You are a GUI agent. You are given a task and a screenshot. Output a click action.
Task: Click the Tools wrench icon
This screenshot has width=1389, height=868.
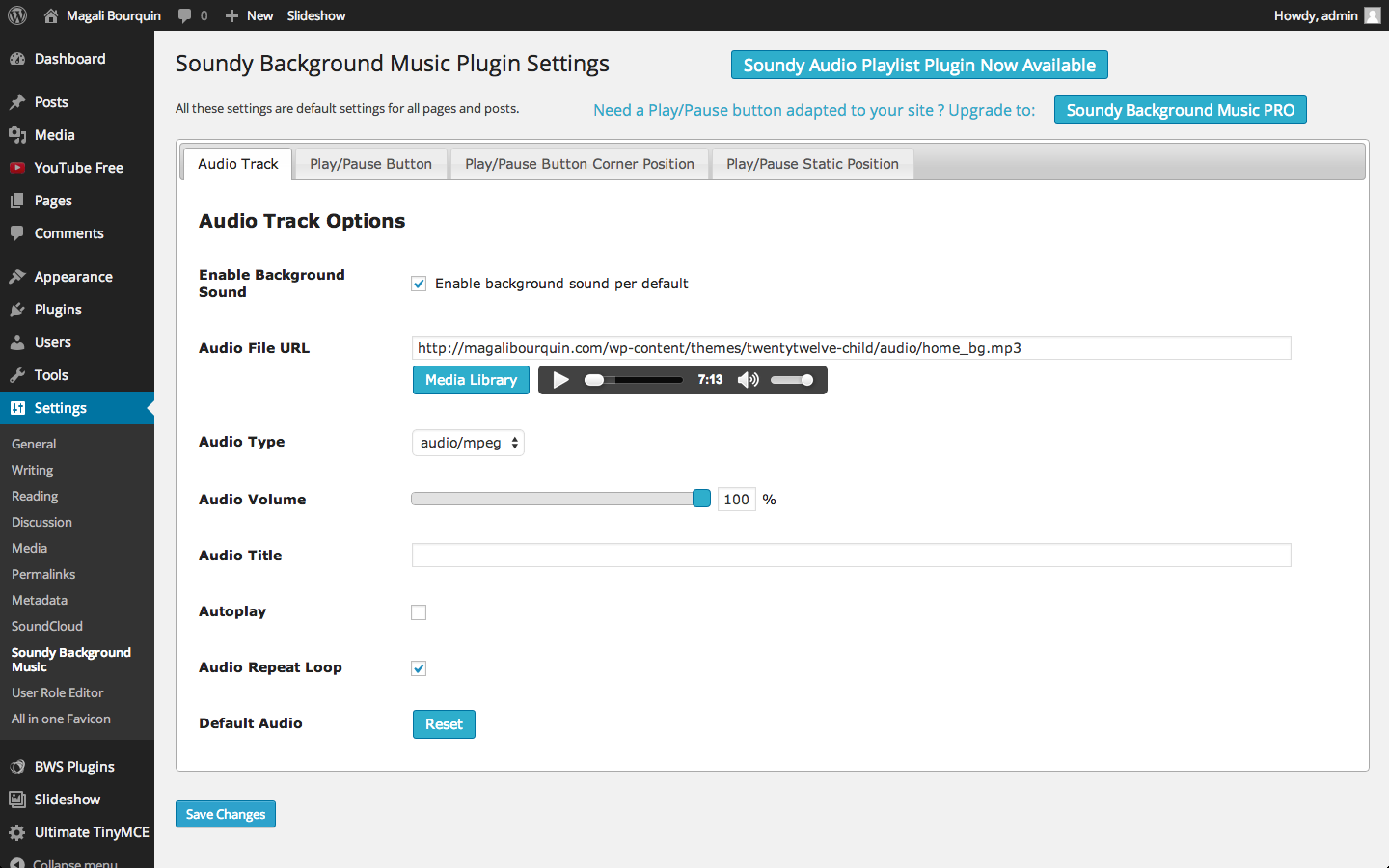17,375
